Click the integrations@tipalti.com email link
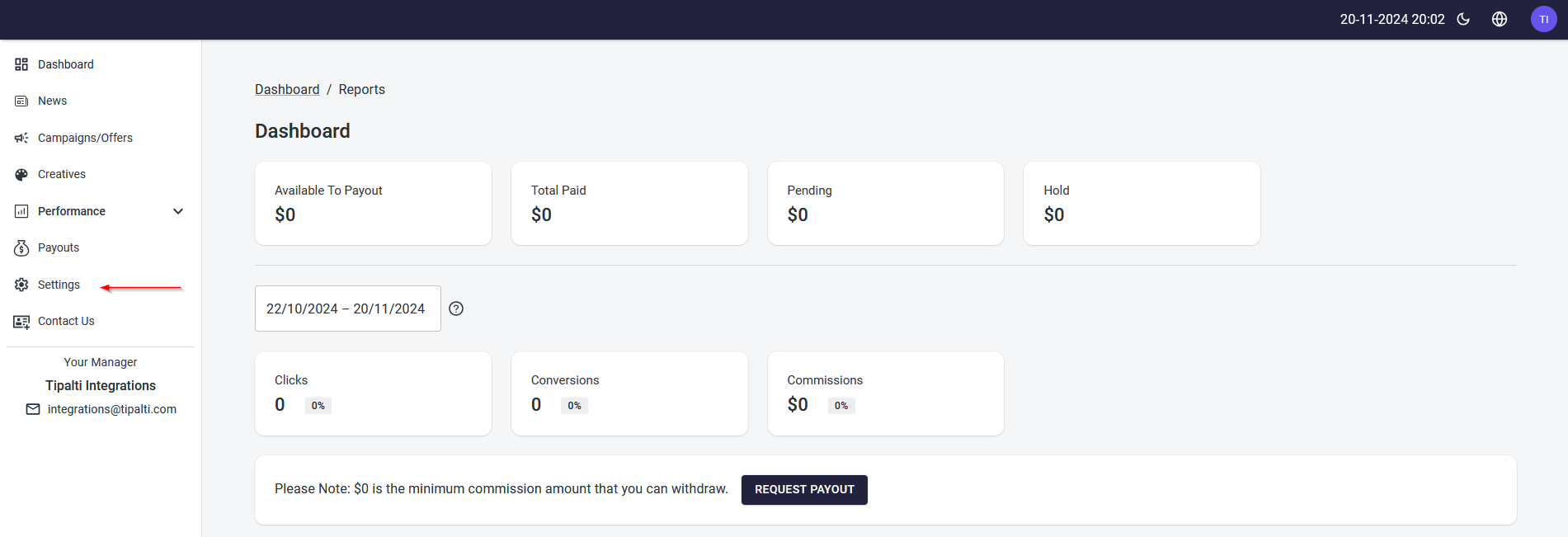The width and height of the screenshot is (1568, 537). [x=111, y=409]
